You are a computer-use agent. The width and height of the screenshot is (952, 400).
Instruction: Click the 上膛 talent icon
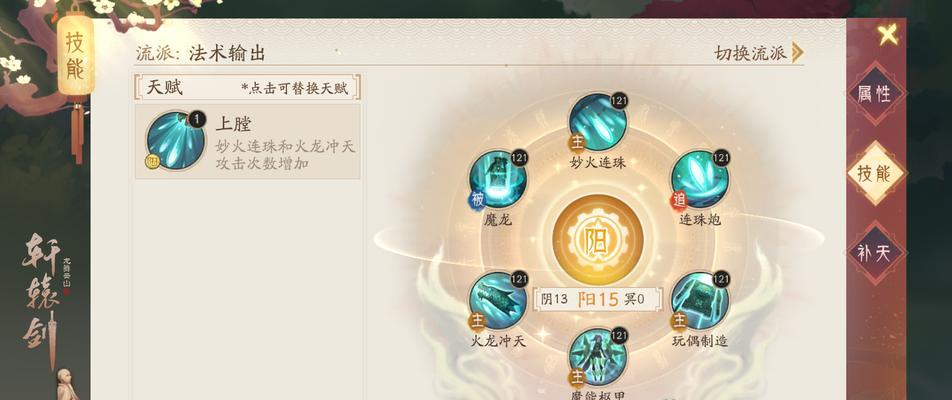176,140
